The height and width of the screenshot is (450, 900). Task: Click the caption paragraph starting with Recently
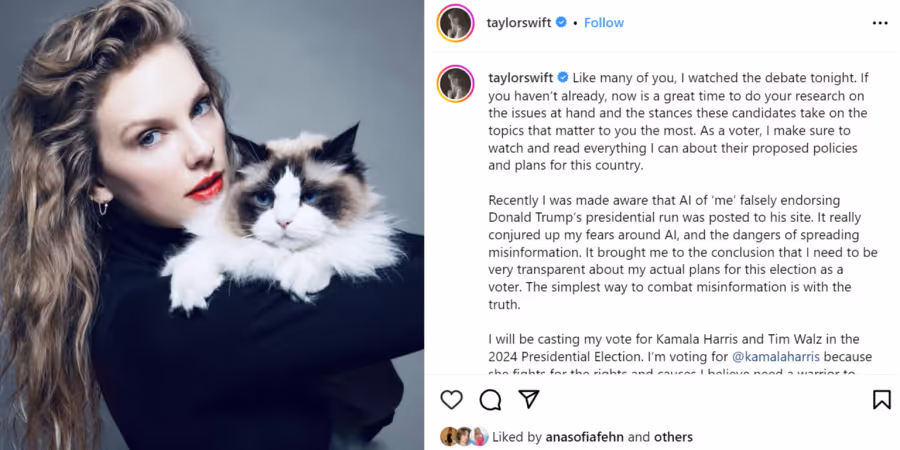pyautogui.click(x=682, y=253)
